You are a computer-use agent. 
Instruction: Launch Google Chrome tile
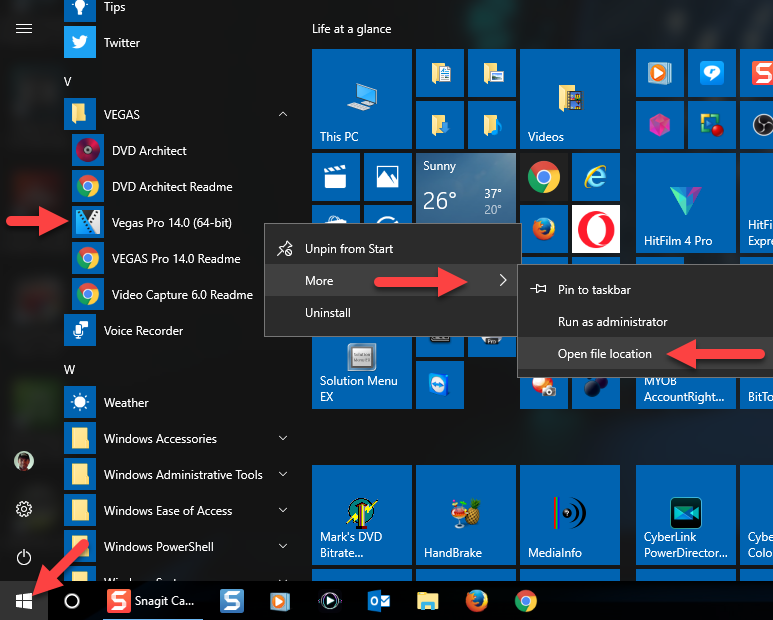543,176
